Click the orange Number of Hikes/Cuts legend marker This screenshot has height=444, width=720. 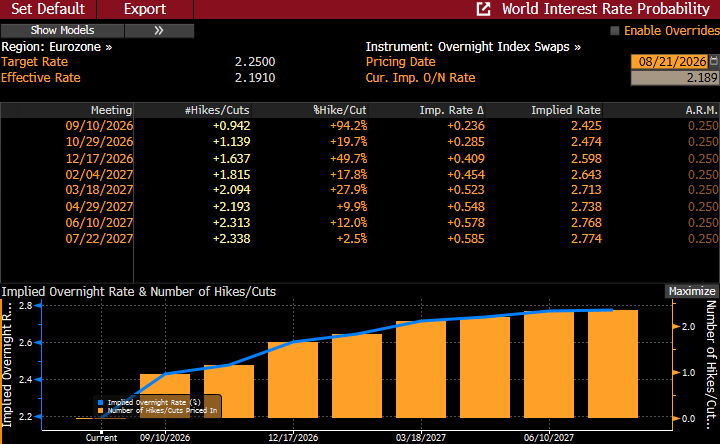coord(101,410)
